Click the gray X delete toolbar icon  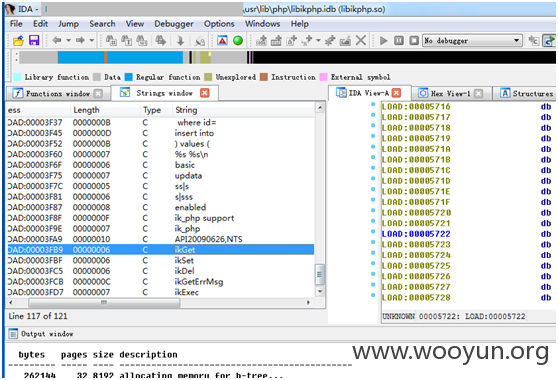(x=361, y=41)
